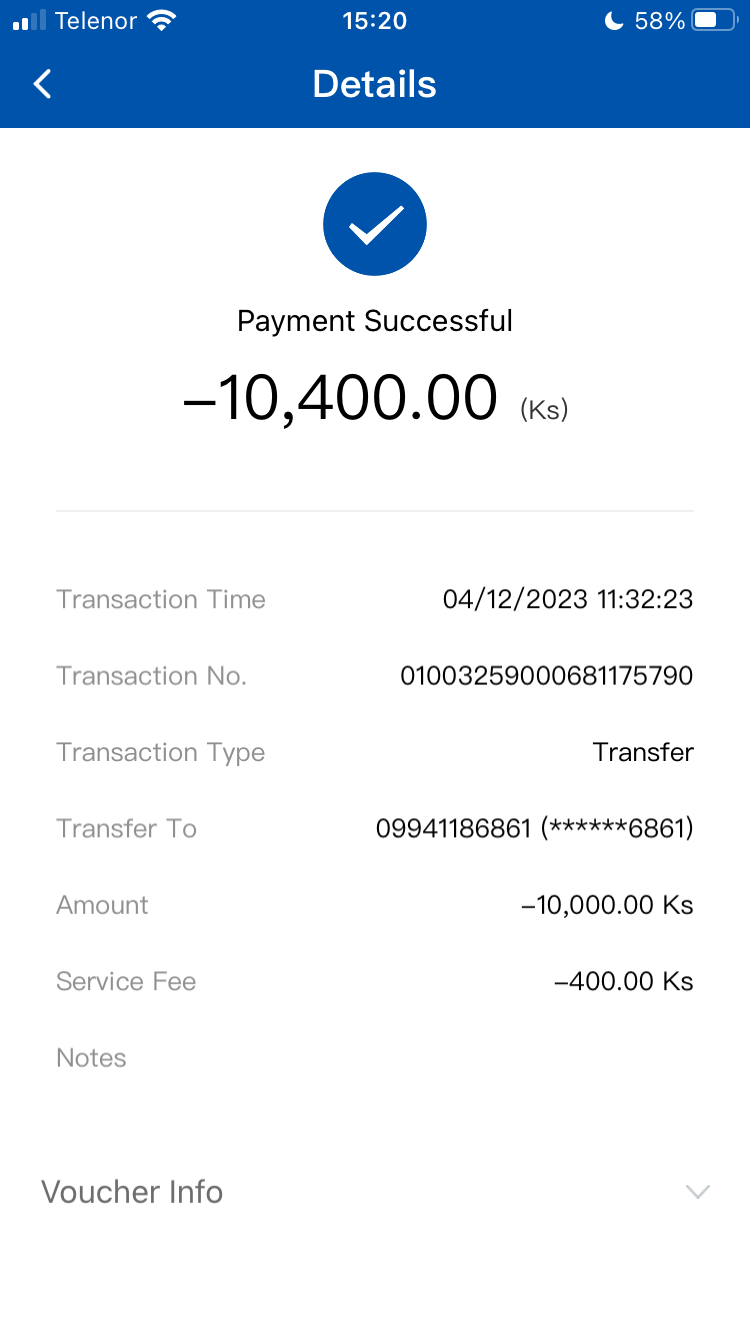Tap the Telenor carrier label
This screenshot has height=1334, width=750.
pos(96,21)
